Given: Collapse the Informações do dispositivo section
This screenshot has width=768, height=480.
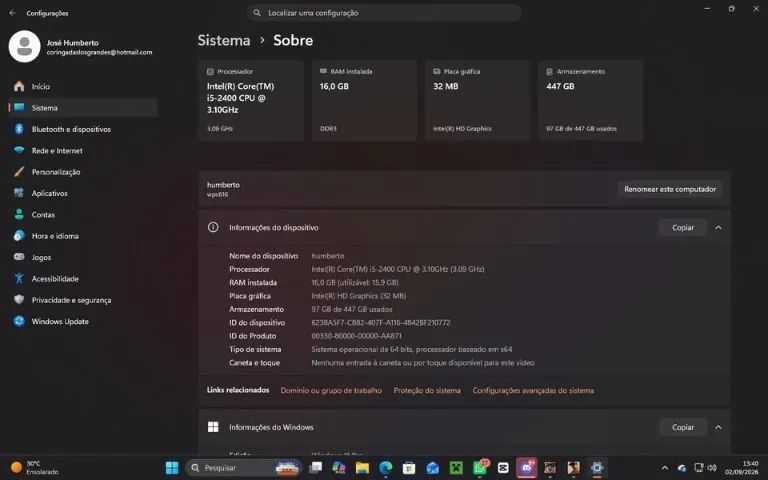Looking at the screenshot, I should tap(718, 228).
